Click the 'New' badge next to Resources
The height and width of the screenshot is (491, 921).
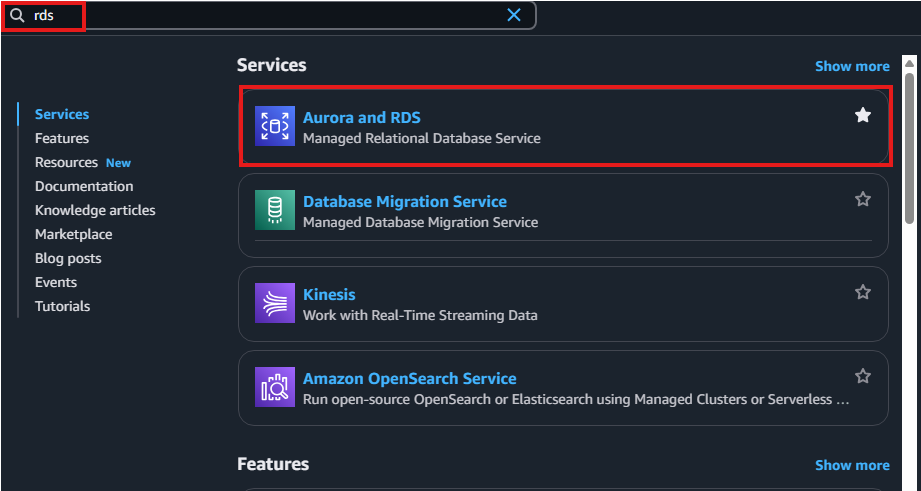[118, 163]
